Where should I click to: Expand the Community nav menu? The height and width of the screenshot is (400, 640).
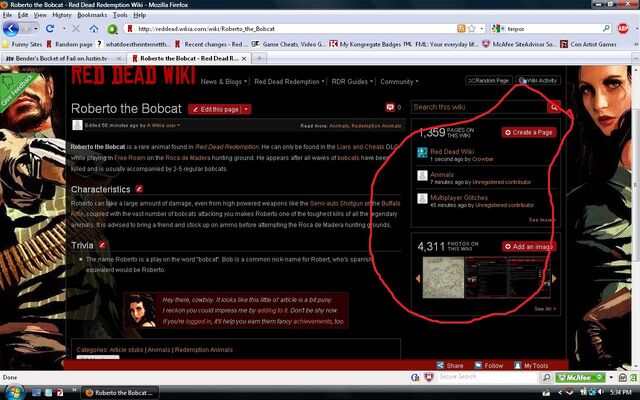[399, 82]
